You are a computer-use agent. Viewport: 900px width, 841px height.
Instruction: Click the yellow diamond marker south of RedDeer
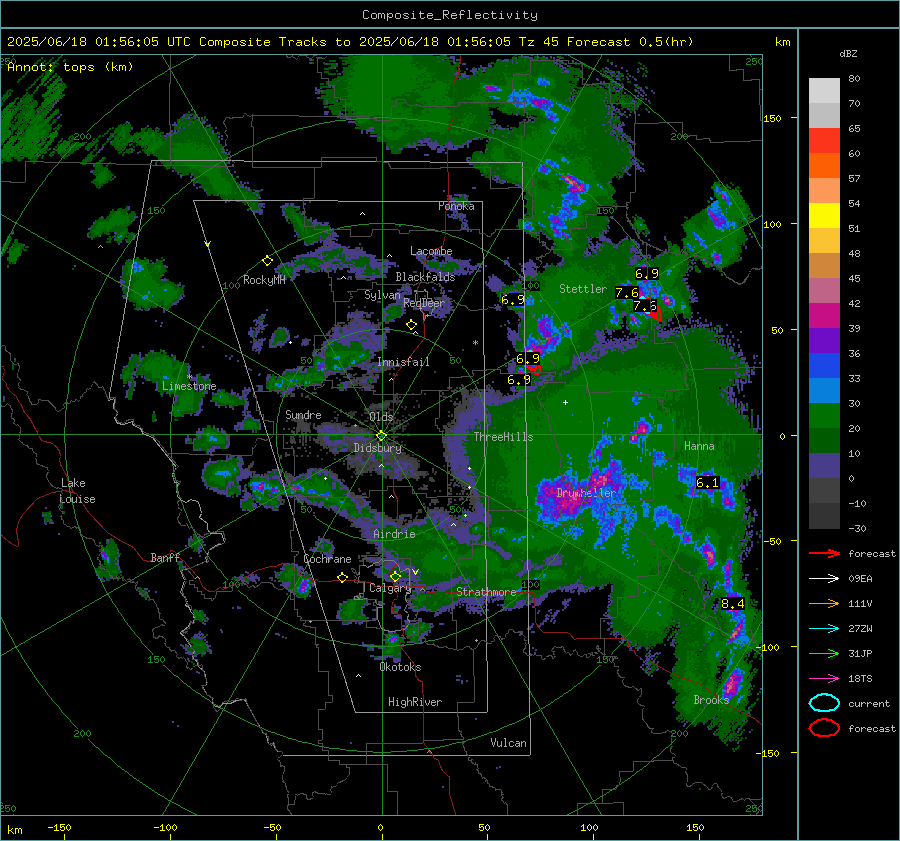(x=411, y=325)
